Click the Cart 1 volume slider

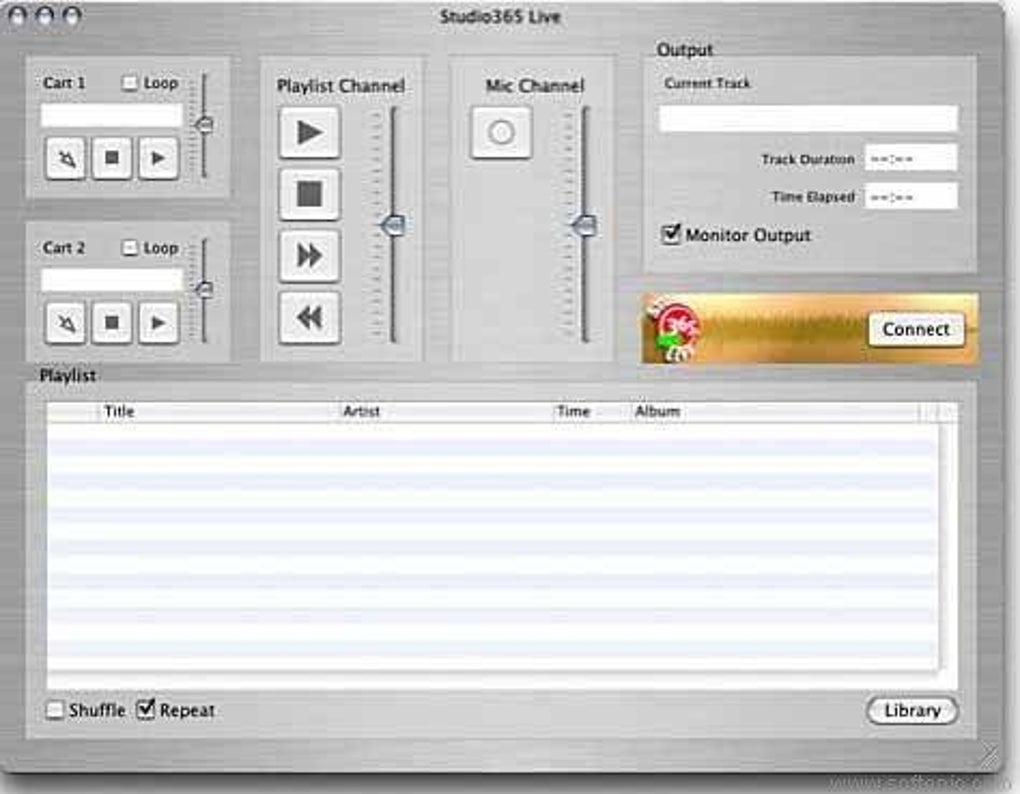[x=204, y=124]
